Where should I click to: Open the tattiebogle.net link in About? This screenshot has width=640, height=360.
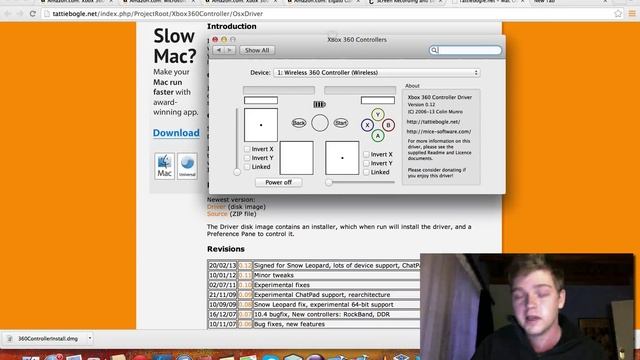(x=433, y=122)
